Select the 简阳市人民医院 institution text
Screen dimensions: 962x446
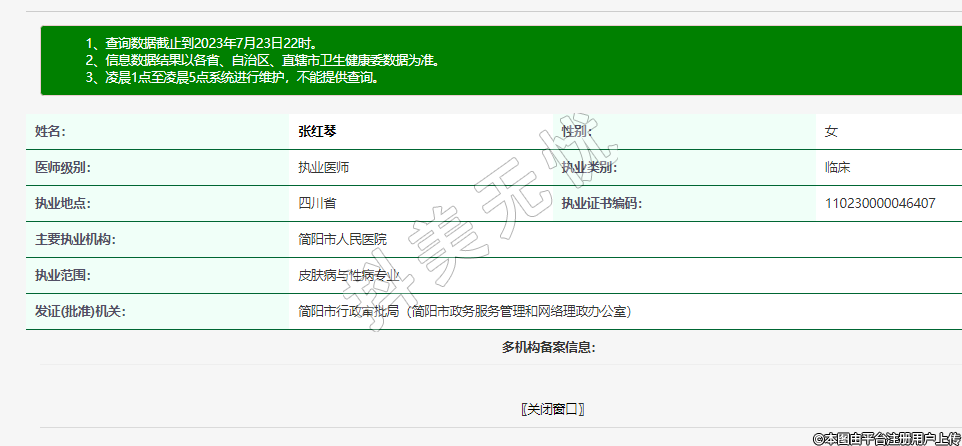pos(342,239)
